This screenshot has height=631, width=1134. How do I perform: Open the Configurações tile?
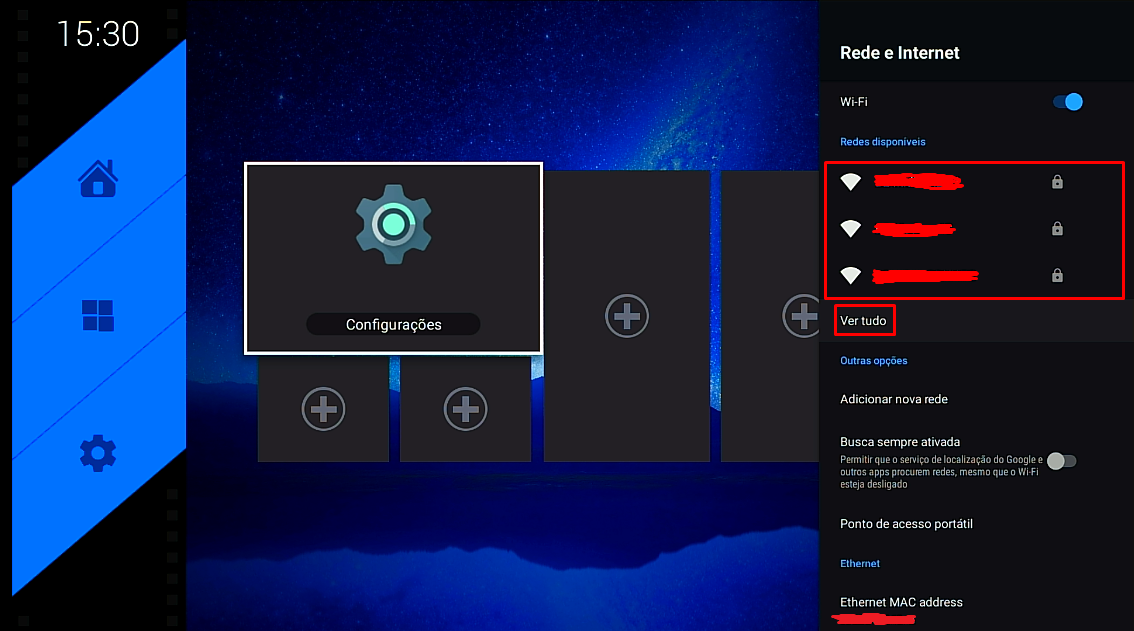[x=393, y=258]
